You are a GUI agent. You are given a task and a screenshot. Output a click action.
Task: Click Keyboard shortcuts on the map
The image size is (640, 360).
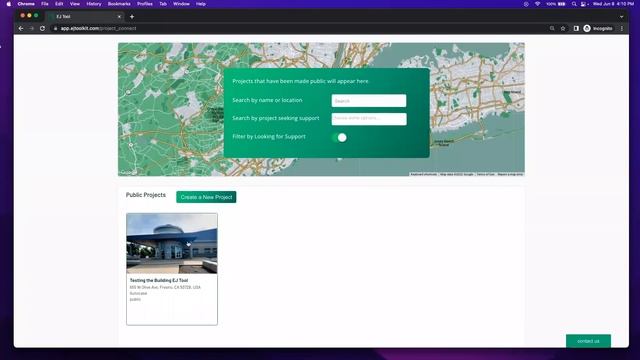pyautogui.click(x=424, y=174)
